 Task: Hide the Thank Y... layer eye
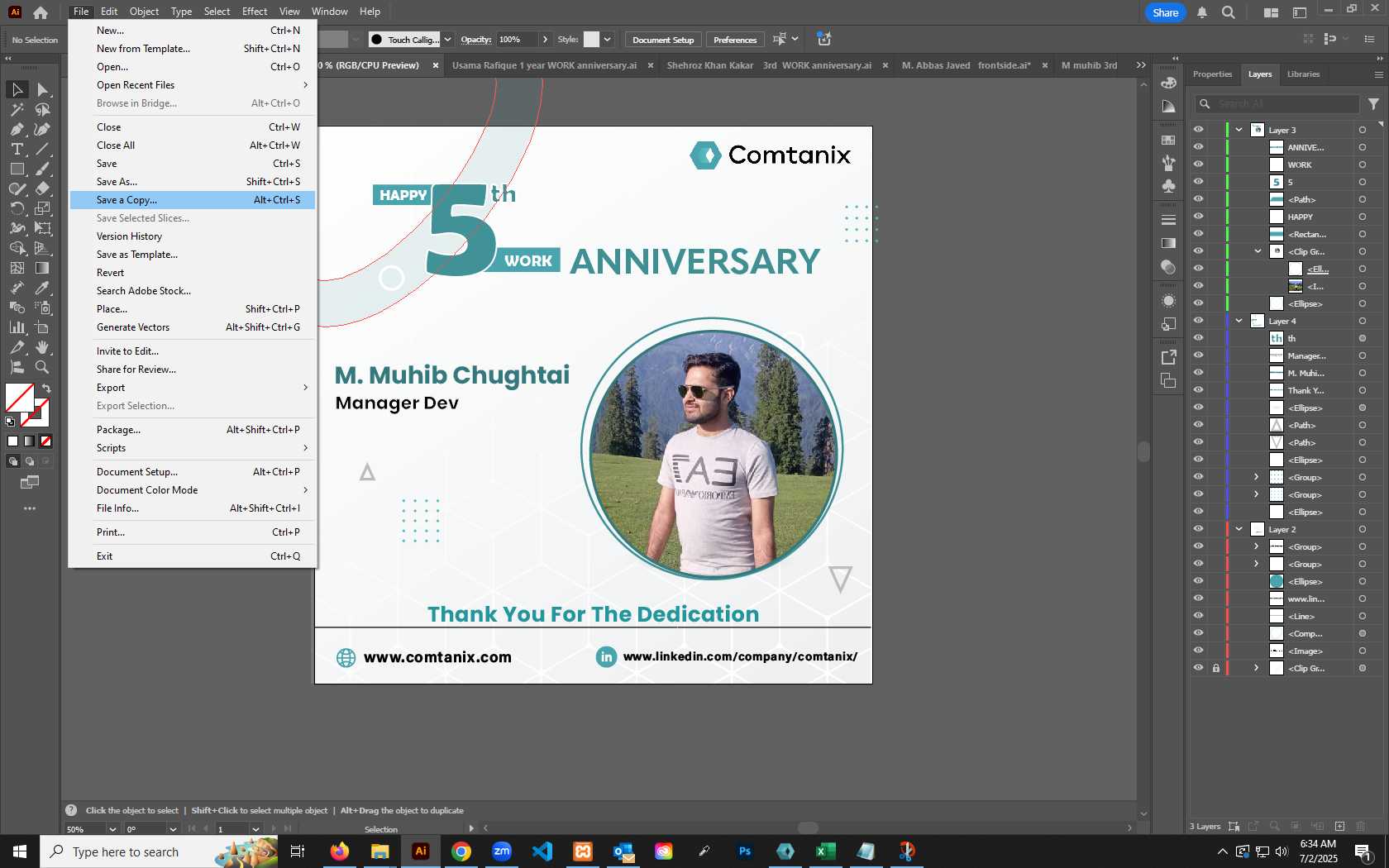click(1198, 390)
